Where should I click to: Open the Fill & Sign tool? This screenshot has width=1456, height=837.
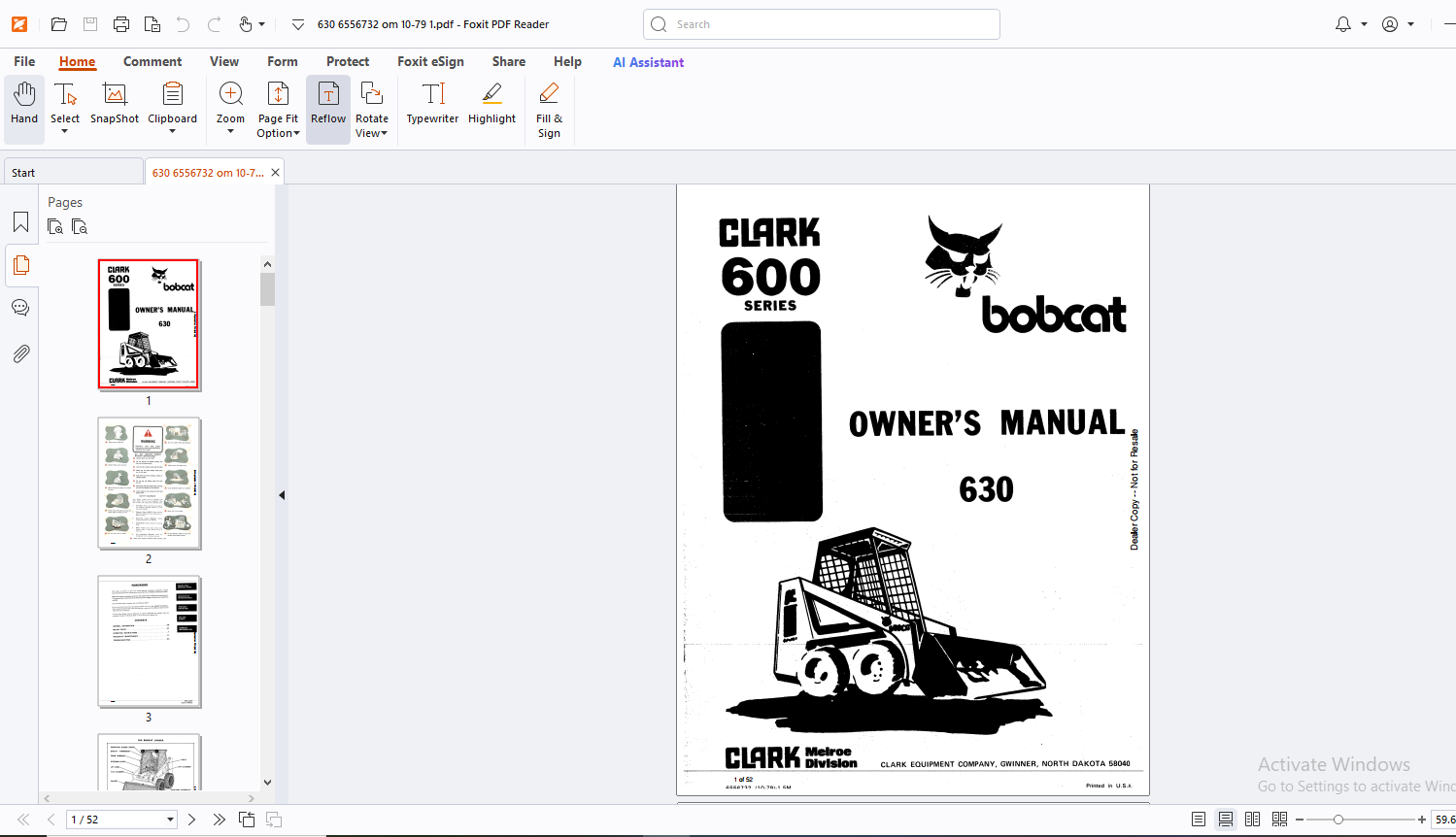549,109
